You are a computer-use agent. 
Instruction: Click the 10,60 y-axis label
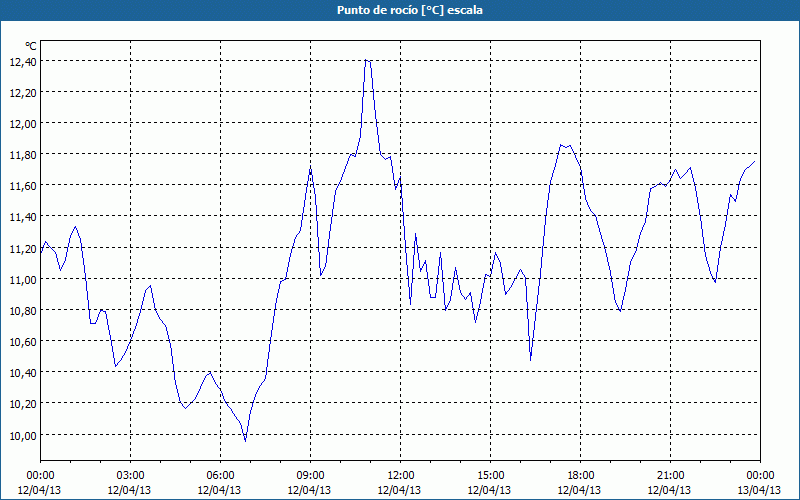[23, 342]
